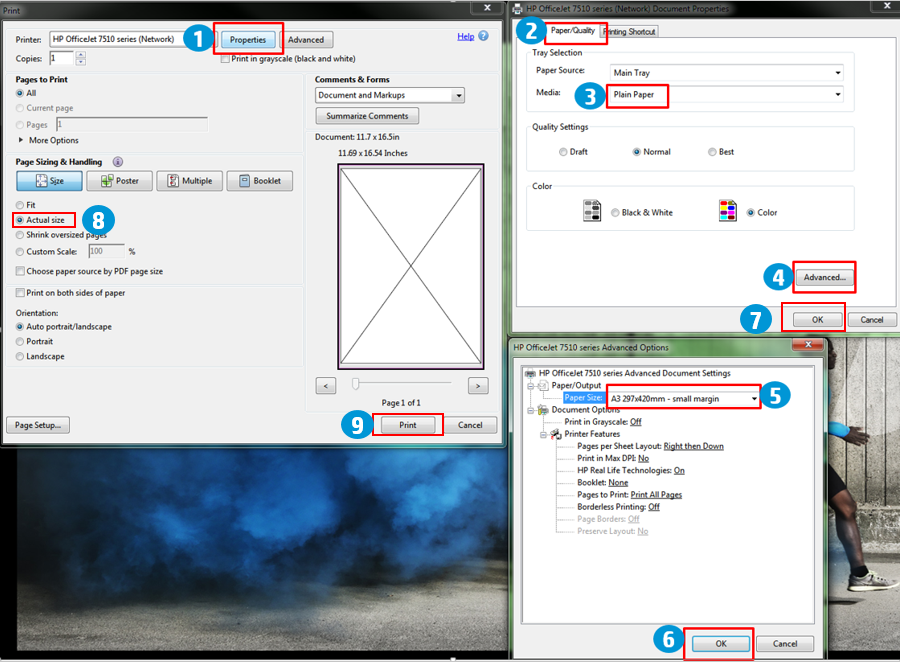Select the Multiple pages option
The height and width of the screenshot is (662, 900).
point(189,181)
